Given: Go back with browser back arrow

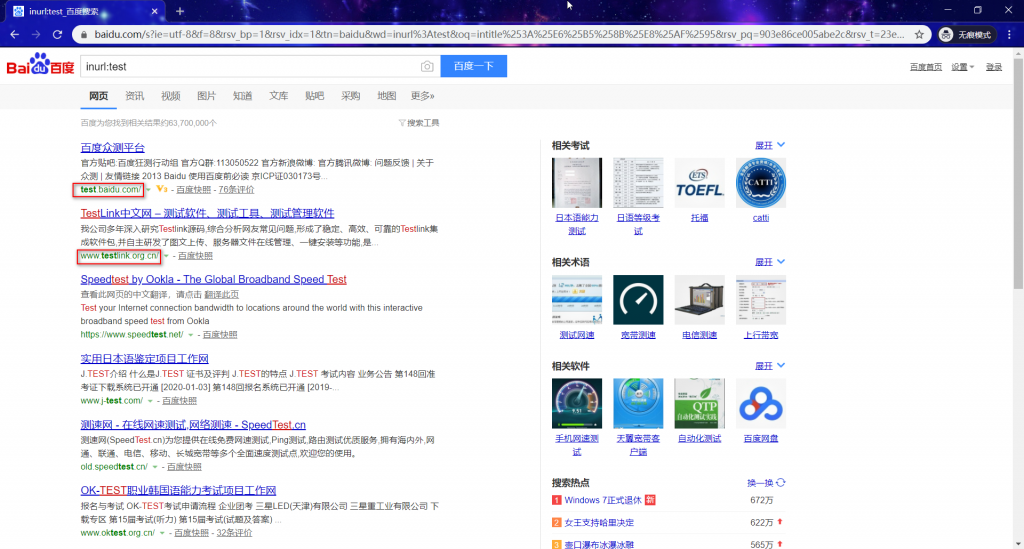Looking at the screenshot, I should point(14,35).
